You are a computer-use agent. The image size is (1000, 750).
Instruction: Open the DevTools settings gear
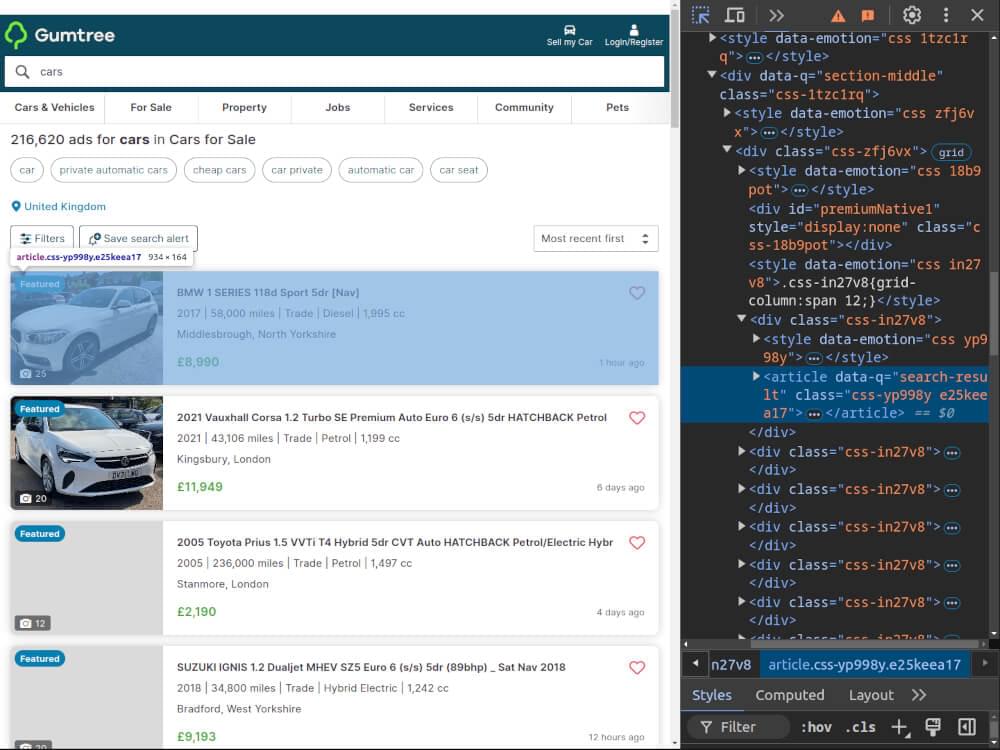click(x=912, y=15)
